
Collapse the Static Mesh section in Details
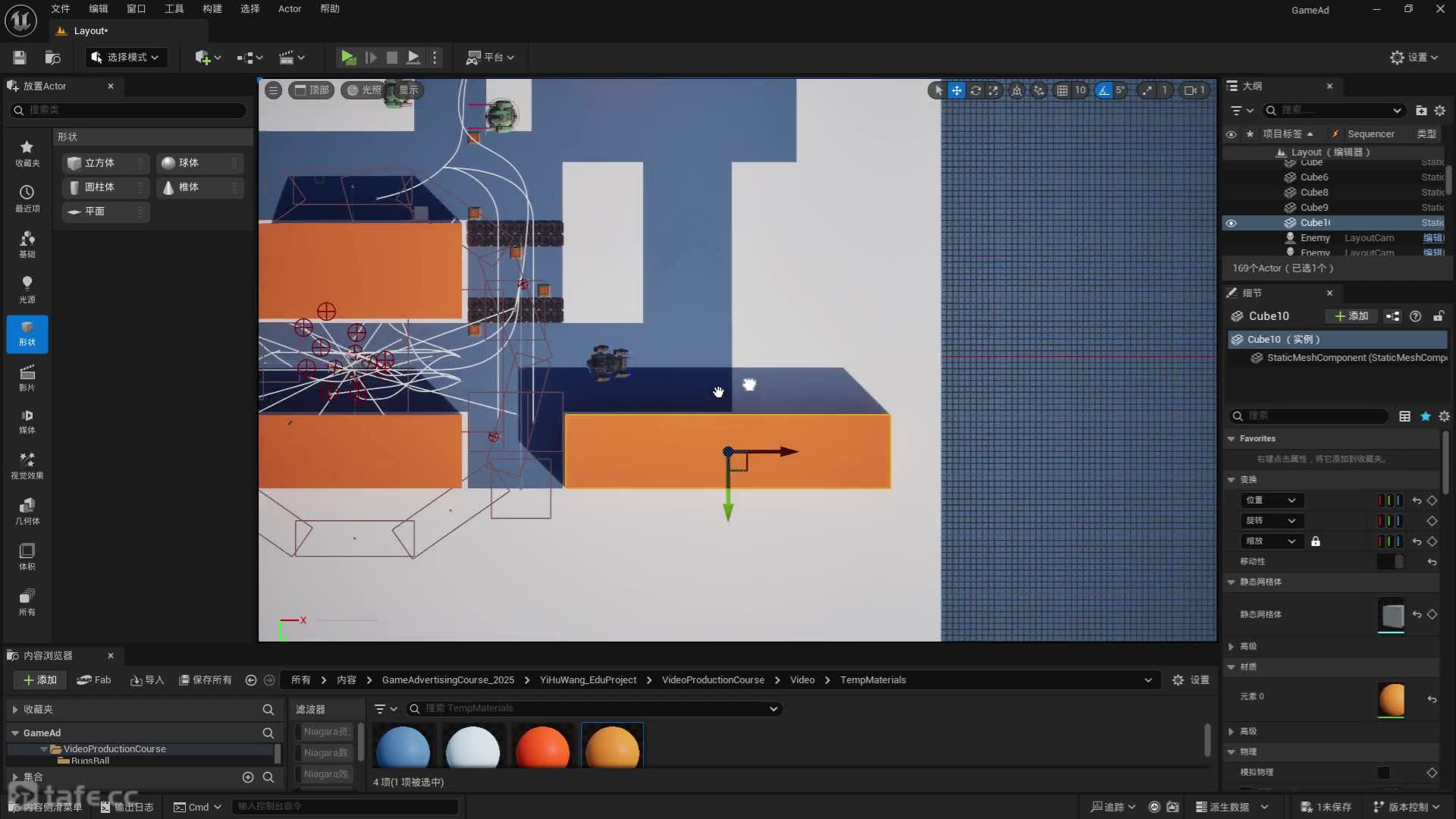coord(1232,582)
